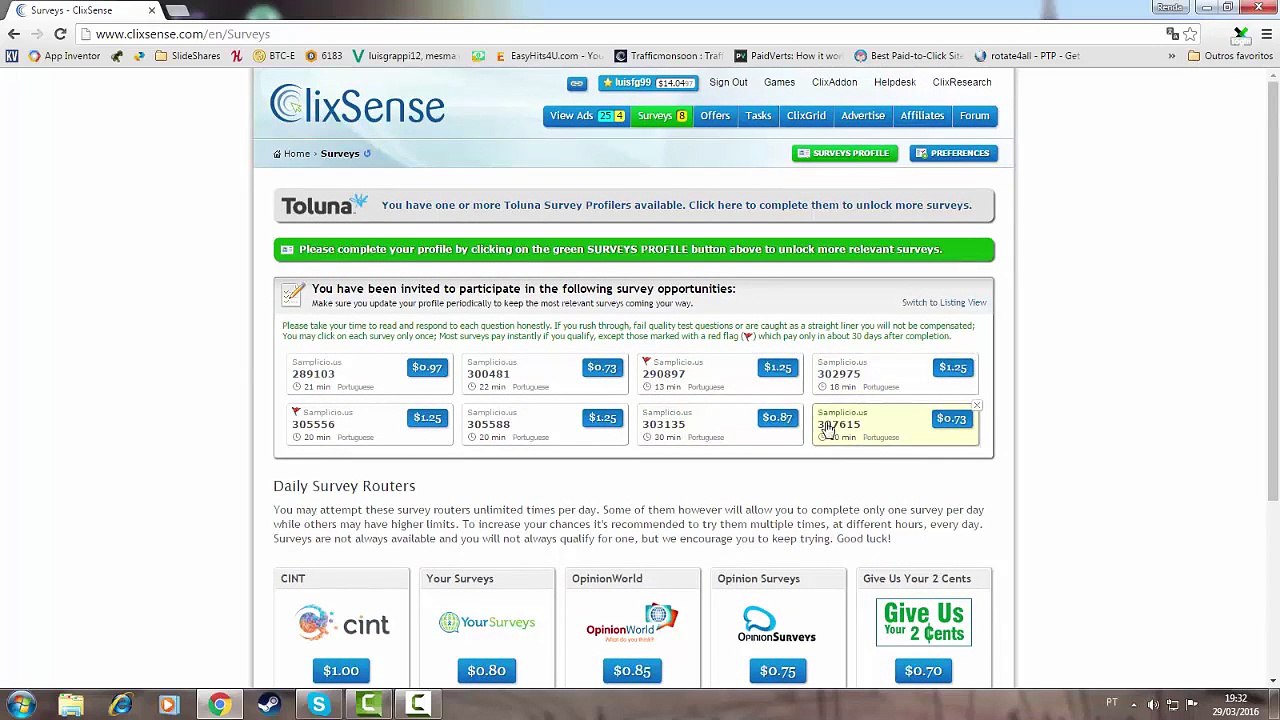Image resolution: width=1280 pixels, height=720 pixels.
Task: Go back using the browser back arrow
Action: (14, 34)
